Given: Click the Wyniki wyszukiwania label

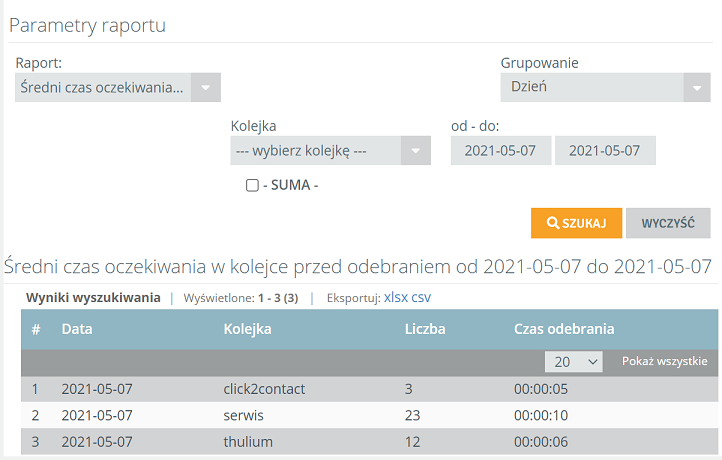Looking at the screenshot, I should (93, 298).
